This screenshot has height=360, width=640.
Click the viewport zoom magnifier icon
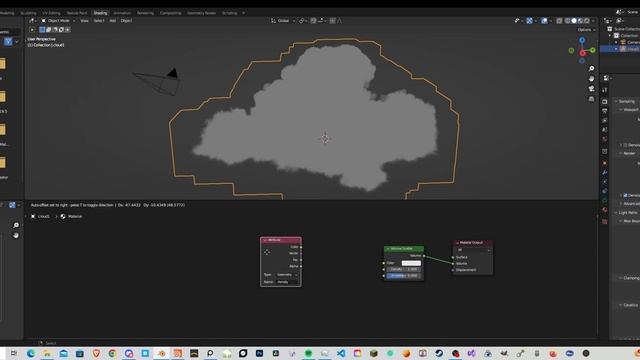point(591,69)
